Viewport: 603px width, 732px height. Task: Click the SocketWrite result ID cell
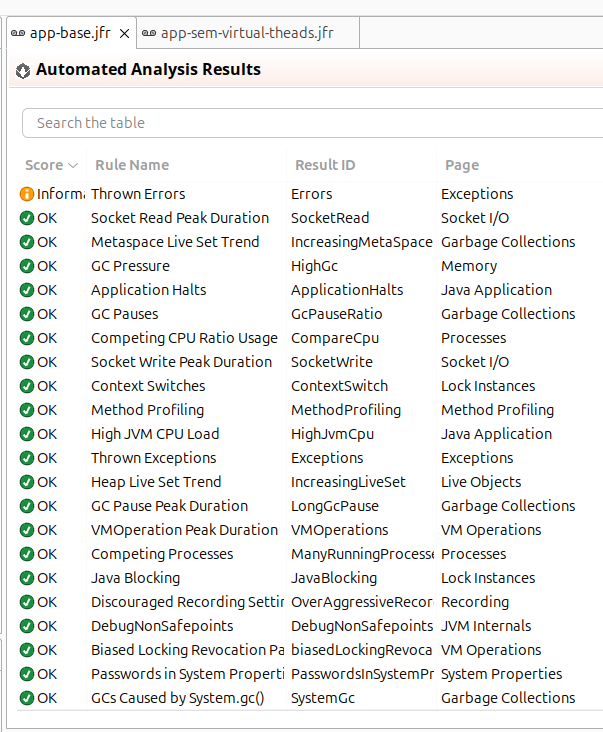coord(332,362)
